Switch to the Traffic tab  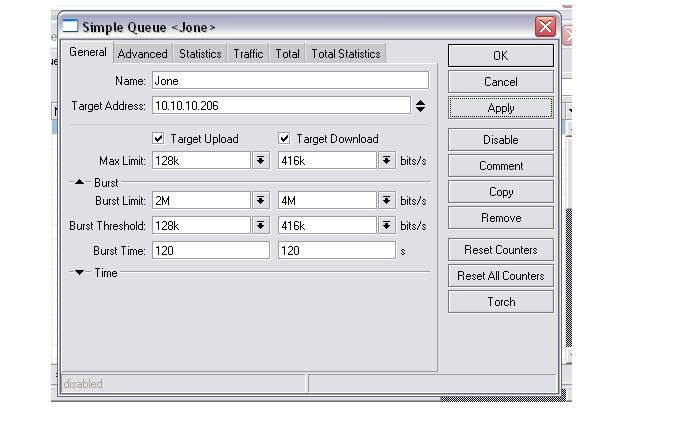pyautogui.click(x=248, y=54)
